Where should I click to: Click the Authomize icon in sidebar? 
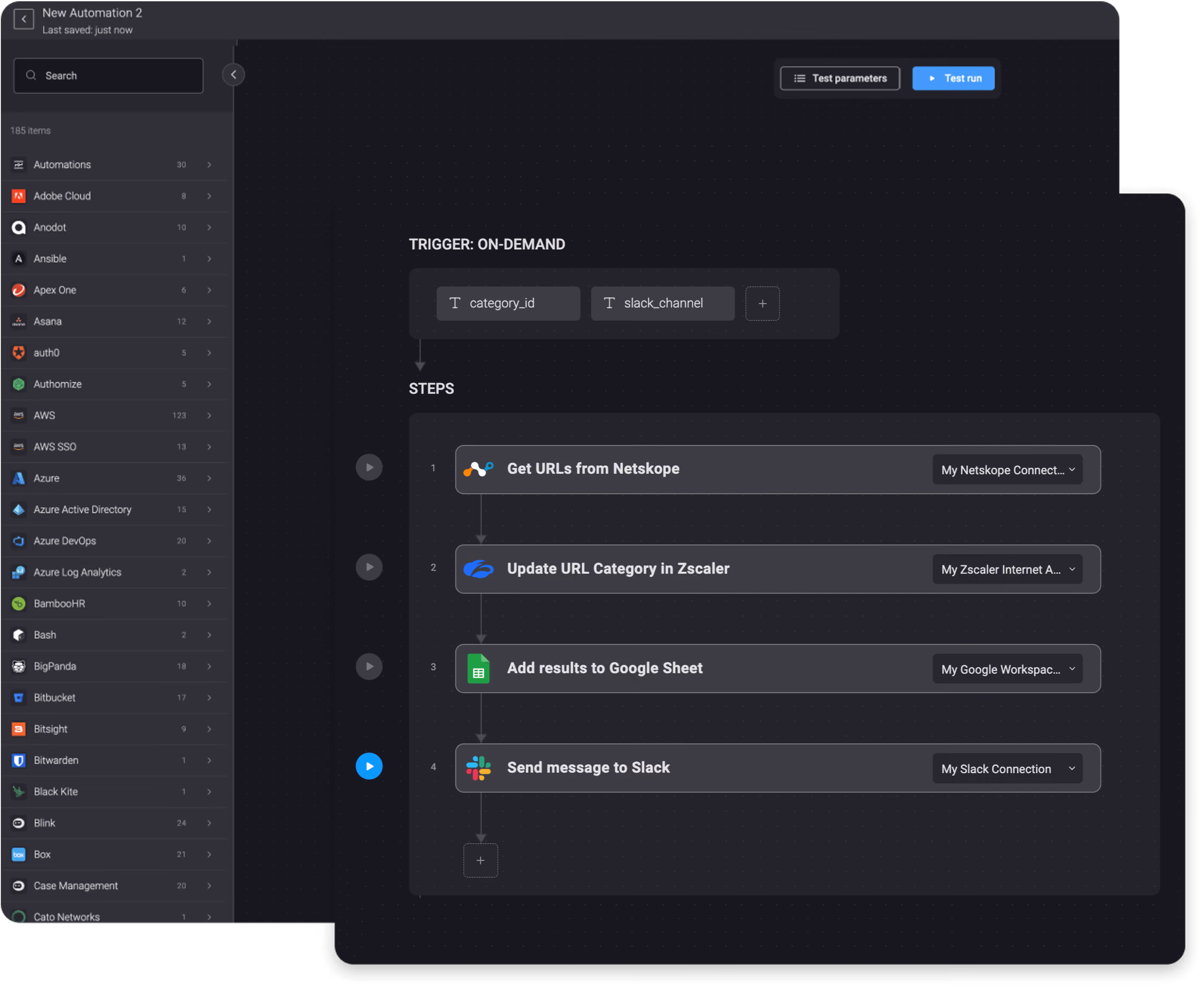[19, 384]
